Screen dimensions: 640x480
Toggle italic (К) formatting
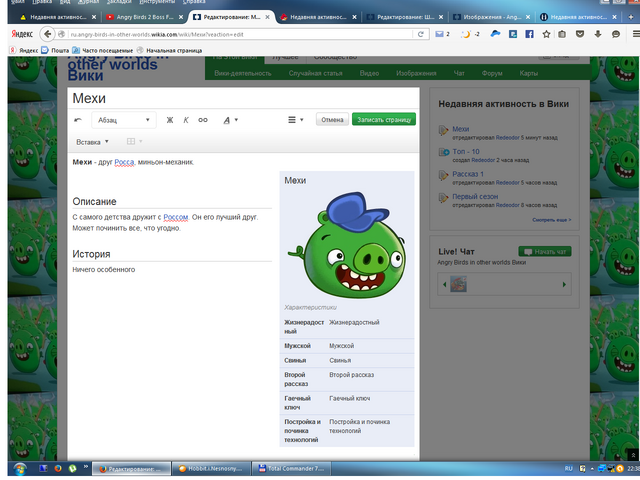click(x=186, y=120)
